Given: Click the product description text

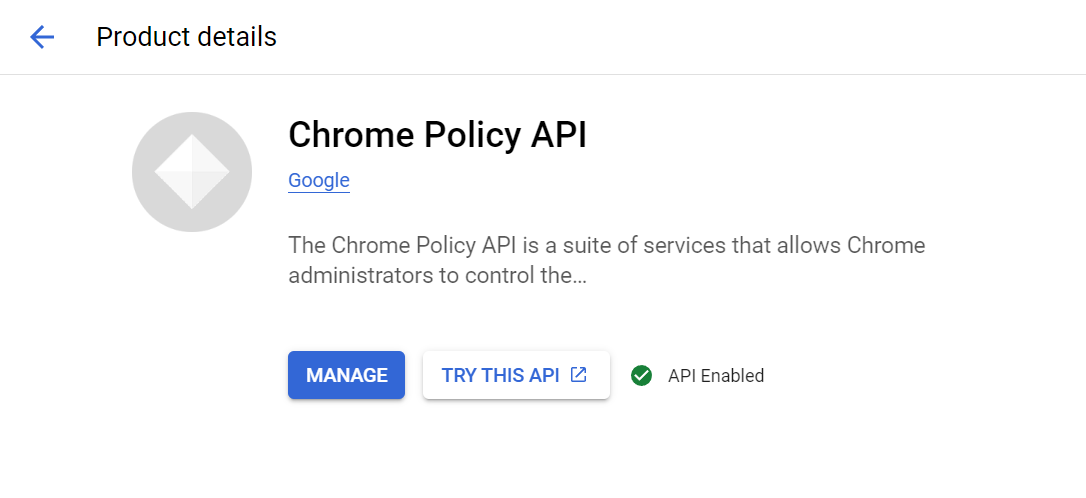Looking at the screenshot, I should [606, 246].
